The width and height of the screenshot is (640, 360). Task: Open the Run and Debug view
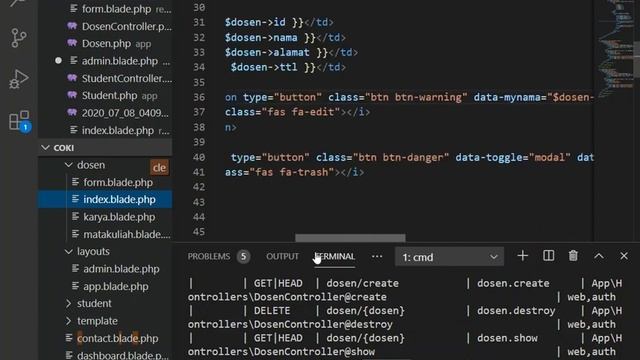point(18,79)
